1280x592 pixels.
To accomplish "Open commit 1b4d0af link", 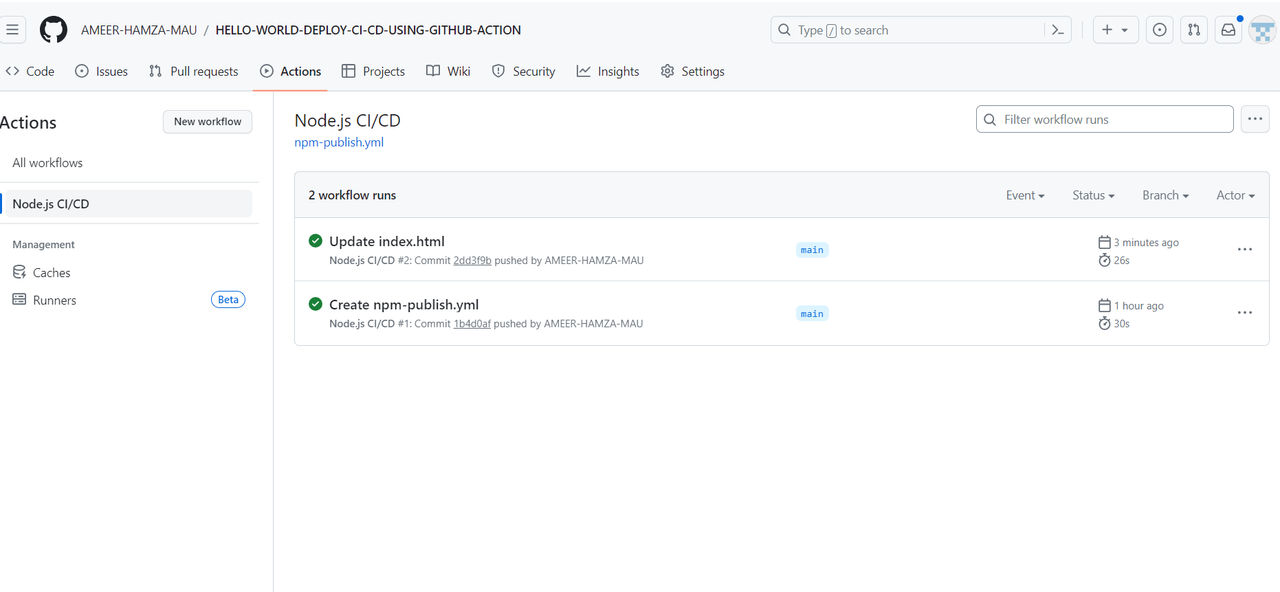I will (x=472, y=324).
